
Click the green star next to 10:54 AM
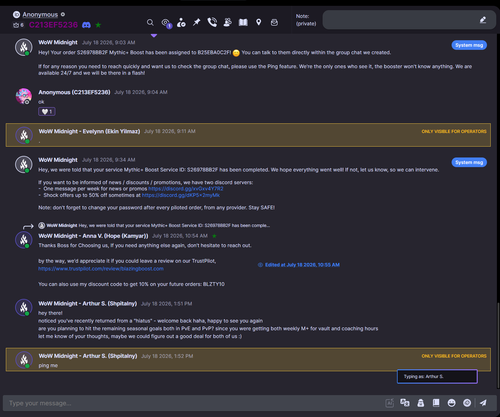tap(214, 236)
